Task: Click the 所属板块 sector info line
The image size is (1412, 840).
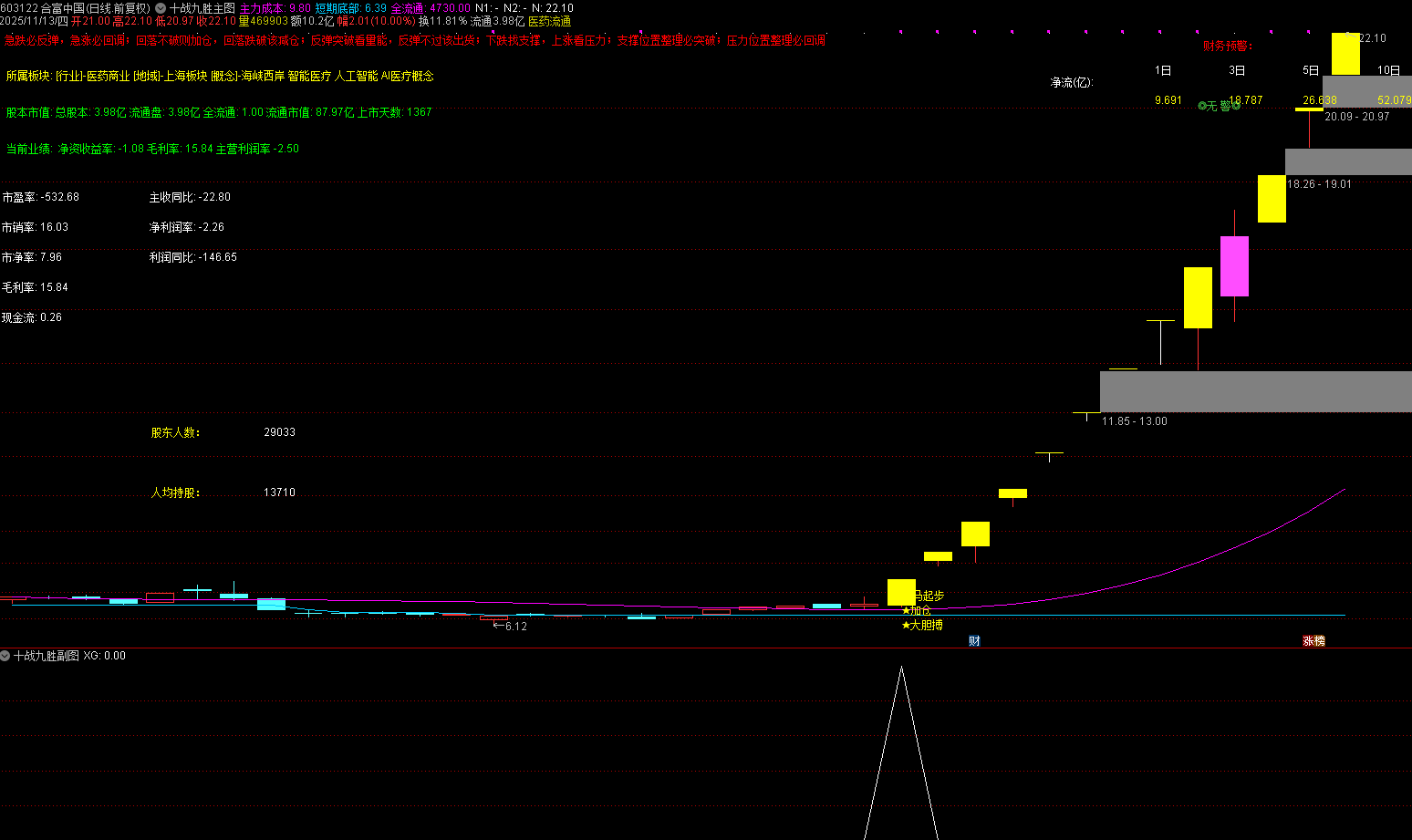Action: pos(220,77)
